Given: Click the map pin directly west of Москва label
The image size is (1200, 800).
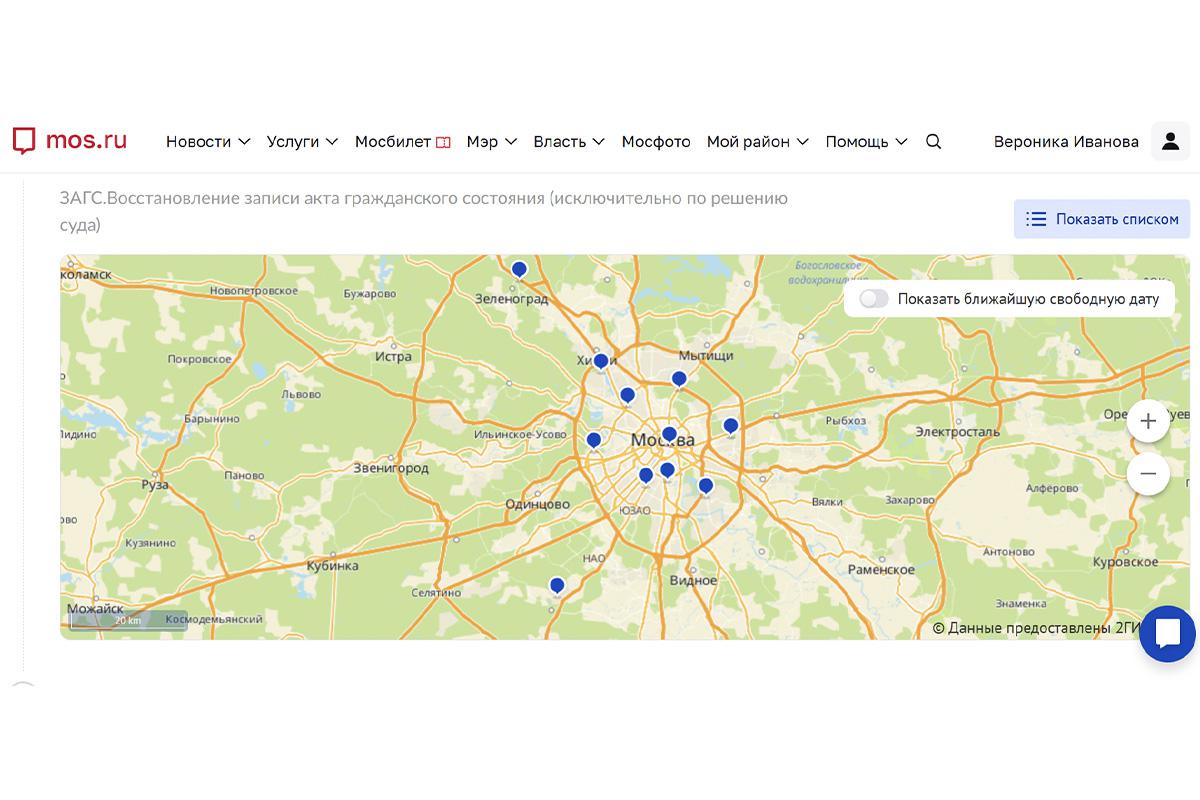Looking at the screenshot, I should pos(594,440).
